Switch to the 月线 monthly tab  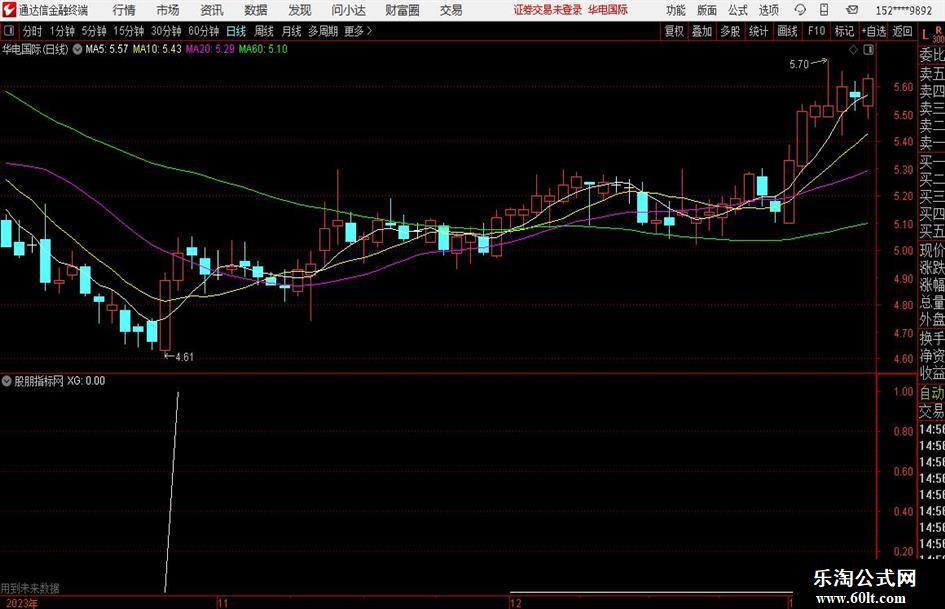291,31
